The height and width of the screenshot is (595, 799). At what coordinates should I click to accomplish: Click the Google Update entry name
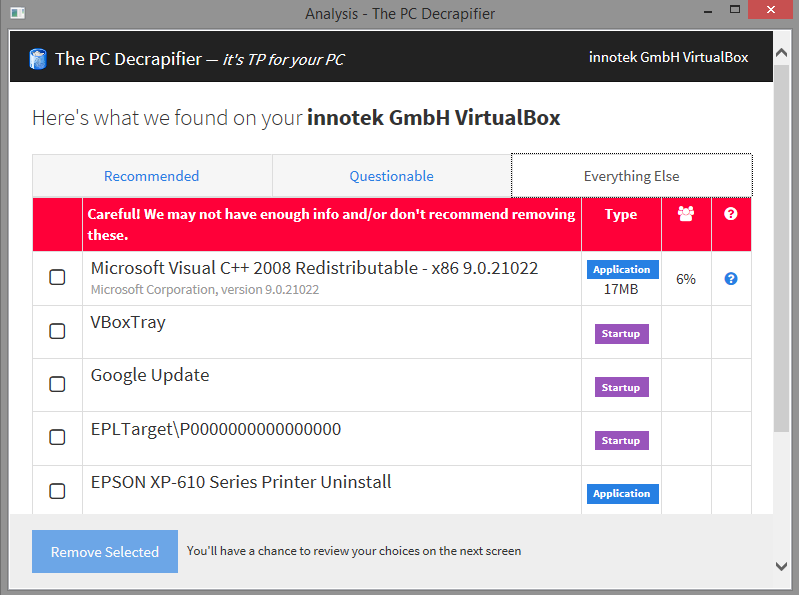coord(150,375)
